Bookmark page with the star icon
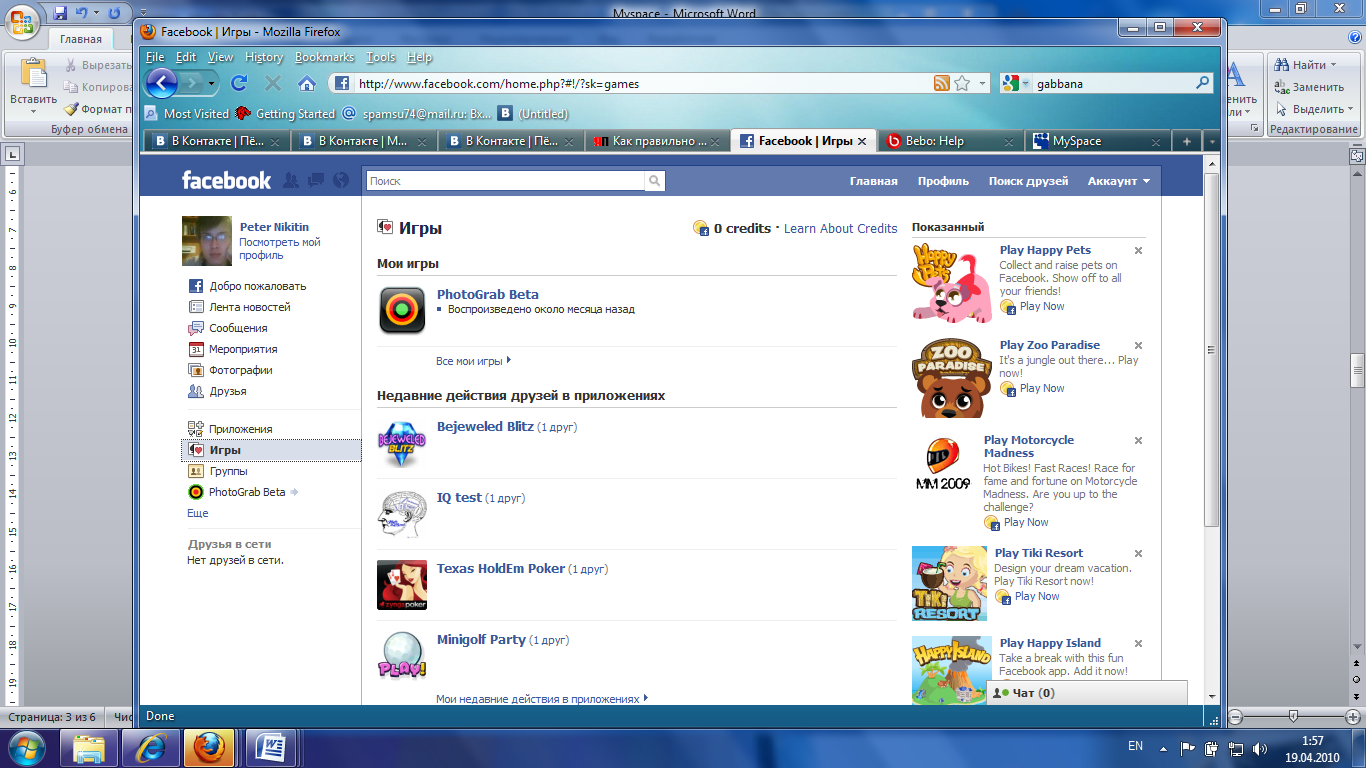 pyautogui.click(x=961, y=84)
